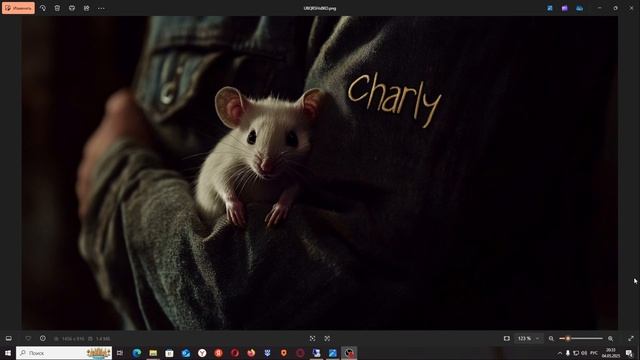Open the dark red circle taskbar icon
640x360 pixels.
pyautogui.click(x=300, y=353)
